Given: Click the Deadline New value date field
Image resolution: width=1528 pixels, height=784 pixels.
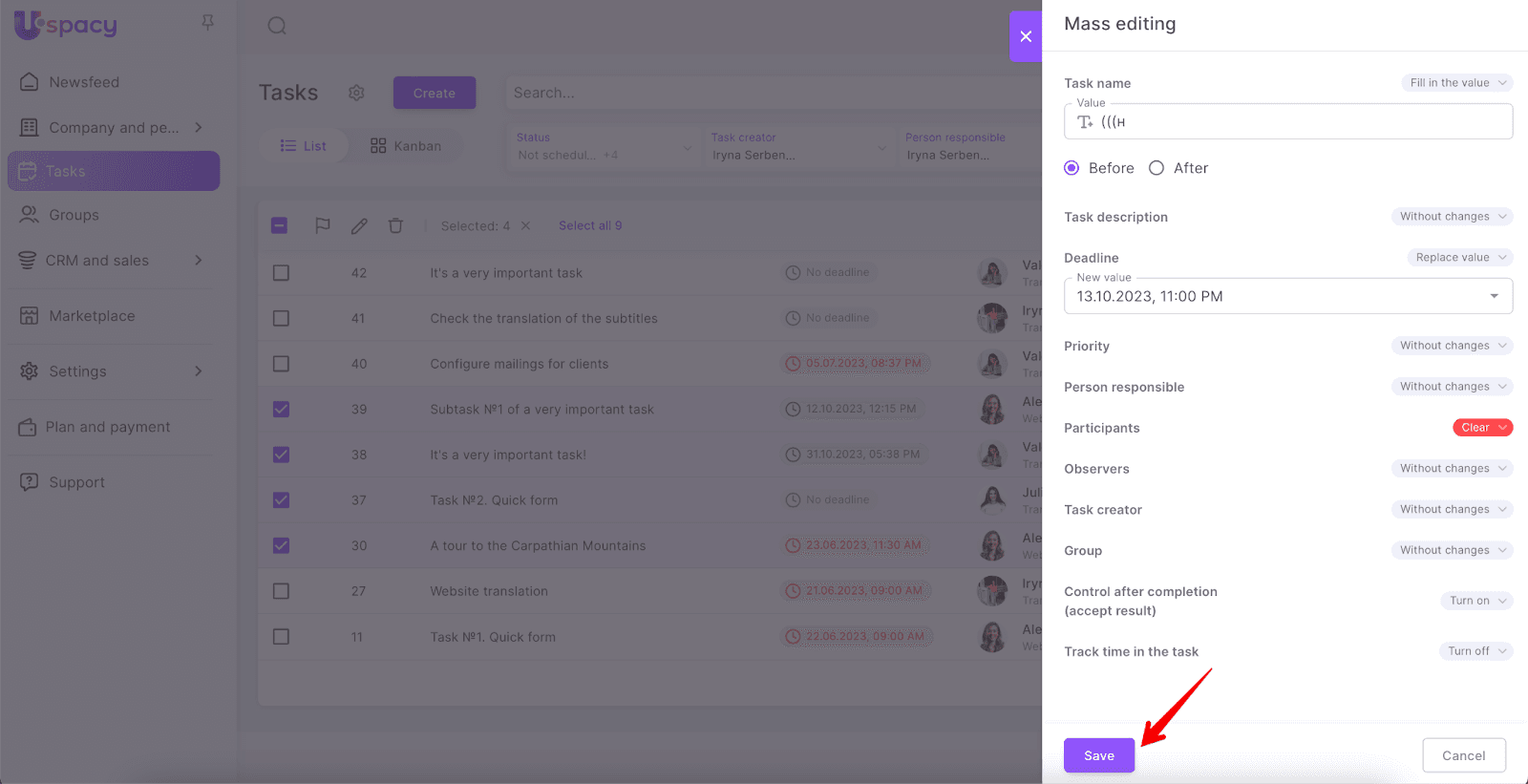Looking at the screenshot, I should (1288, 296).
